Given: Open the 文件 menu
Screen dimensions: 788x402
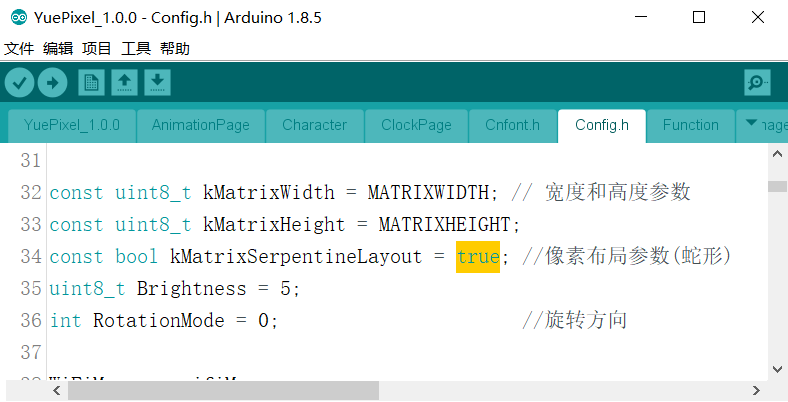Looking at the screenshot, I should [x=19, y=48].
